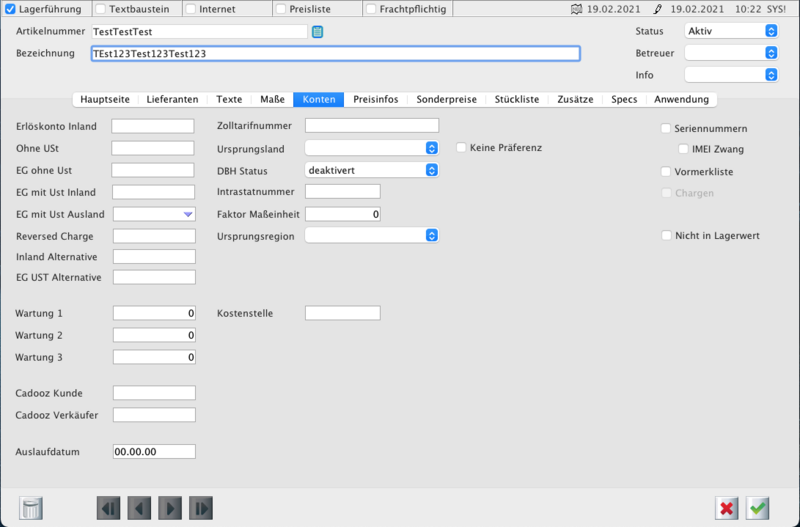Open the Status dropdown showing Aktiv
Image resolution: width=800 pixels, height=527 pixels.
[770, 31]
